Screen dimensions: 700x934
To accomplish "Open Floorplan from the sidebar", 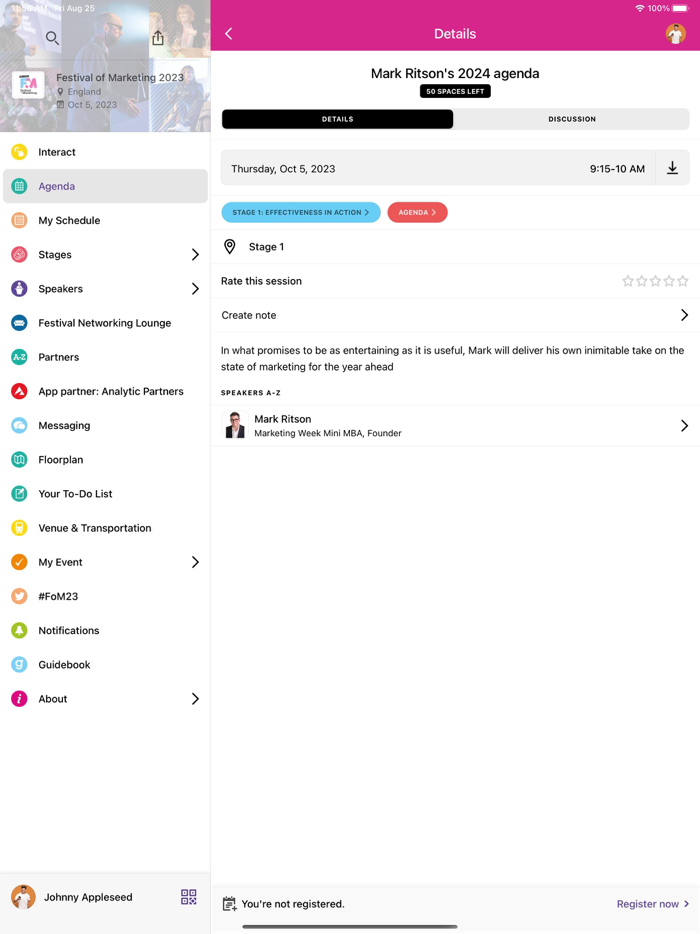I will point(105,460).
